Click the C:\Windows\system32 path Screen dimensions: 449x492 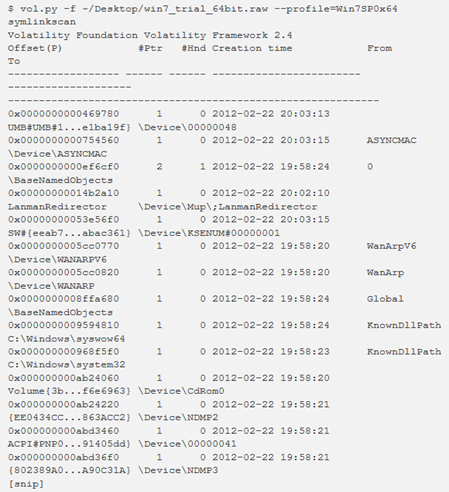point(66,365)
